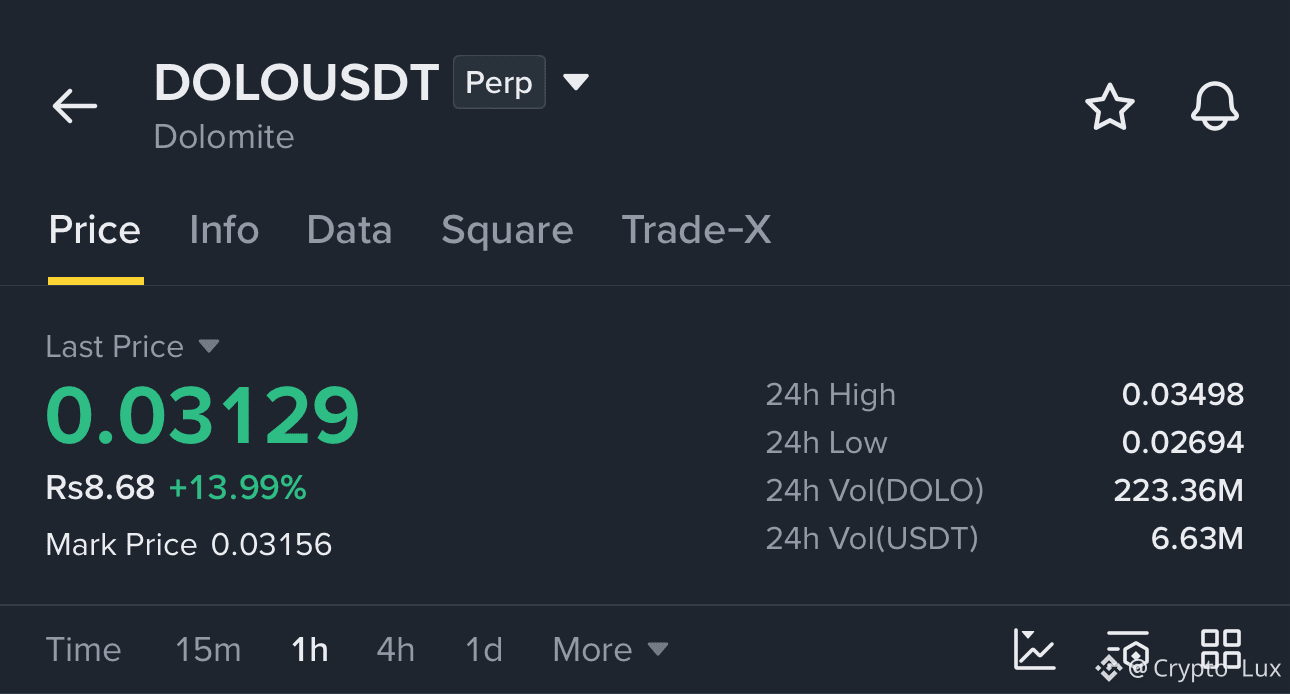Select the 15m chart interval

(x=208, y=650)
